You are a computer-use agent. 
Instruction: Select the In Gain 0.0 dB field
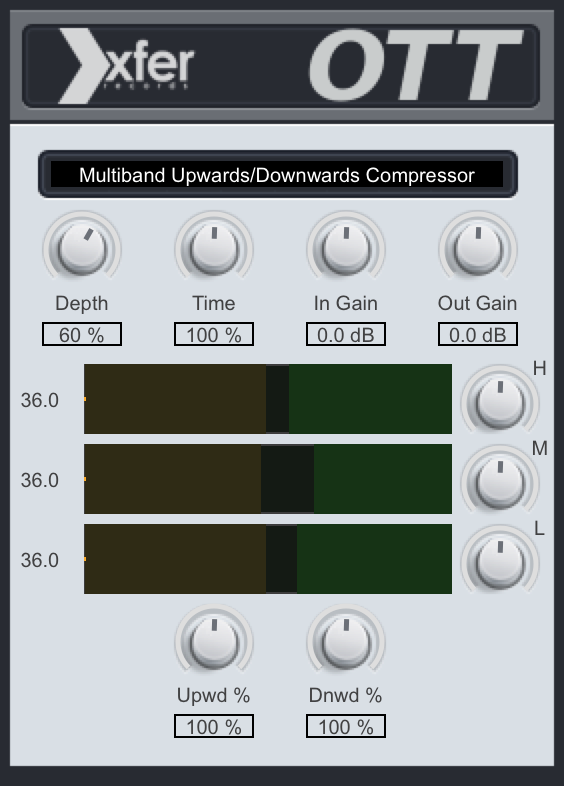coord(345,334)
